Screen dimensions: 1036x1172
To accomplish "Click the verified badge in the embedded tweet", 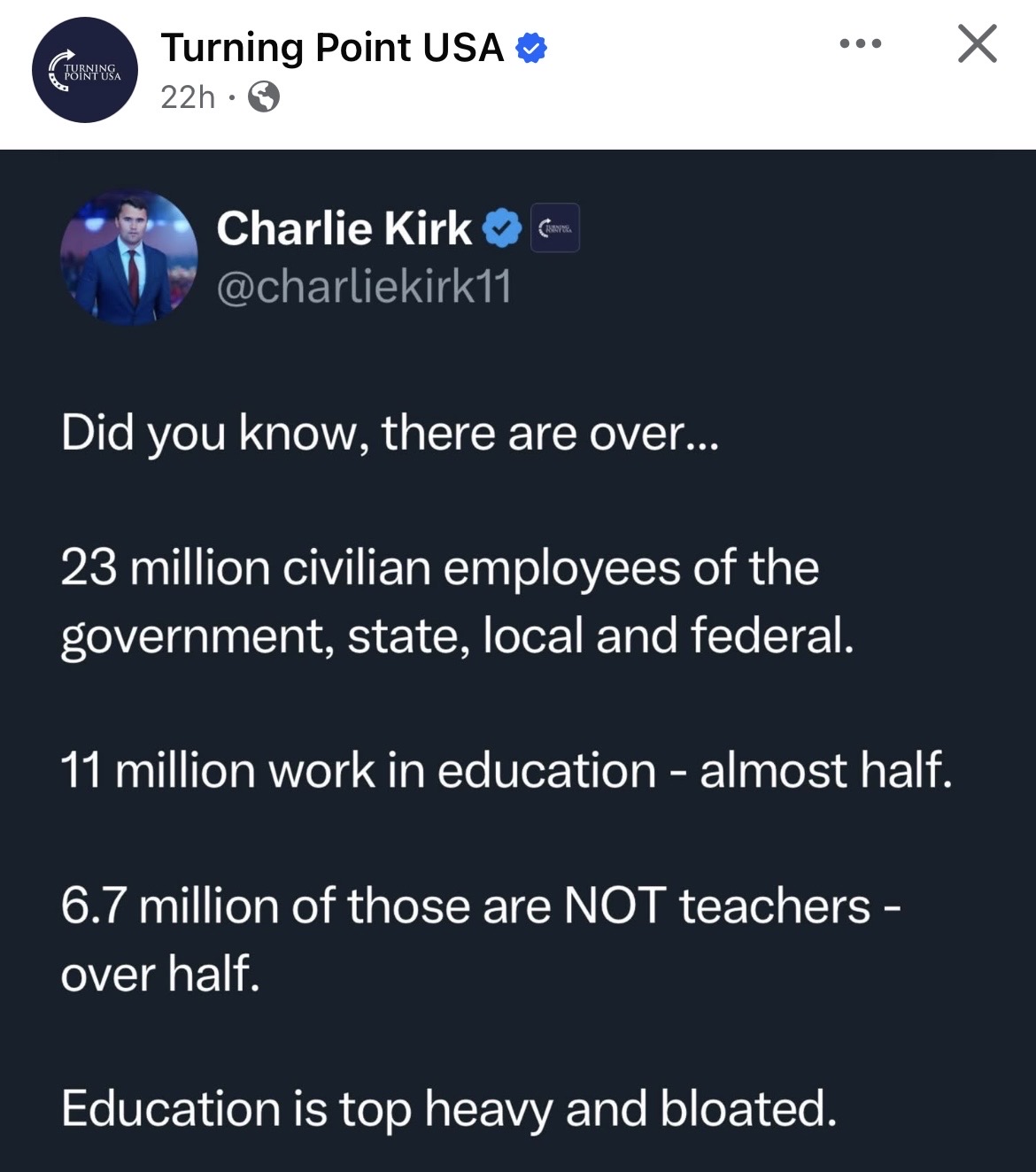I will click(x=501, y=229).
